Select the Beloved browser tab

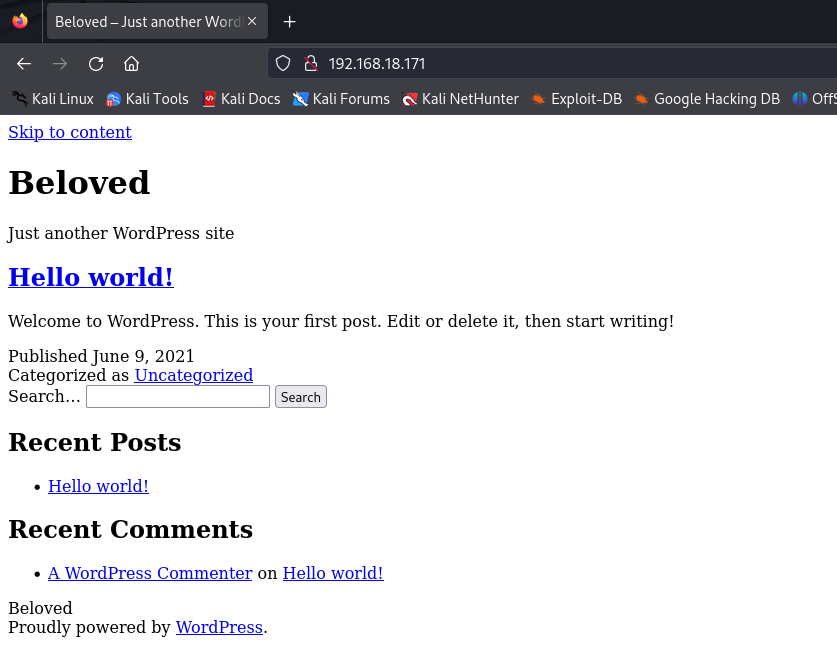(147, 21)
